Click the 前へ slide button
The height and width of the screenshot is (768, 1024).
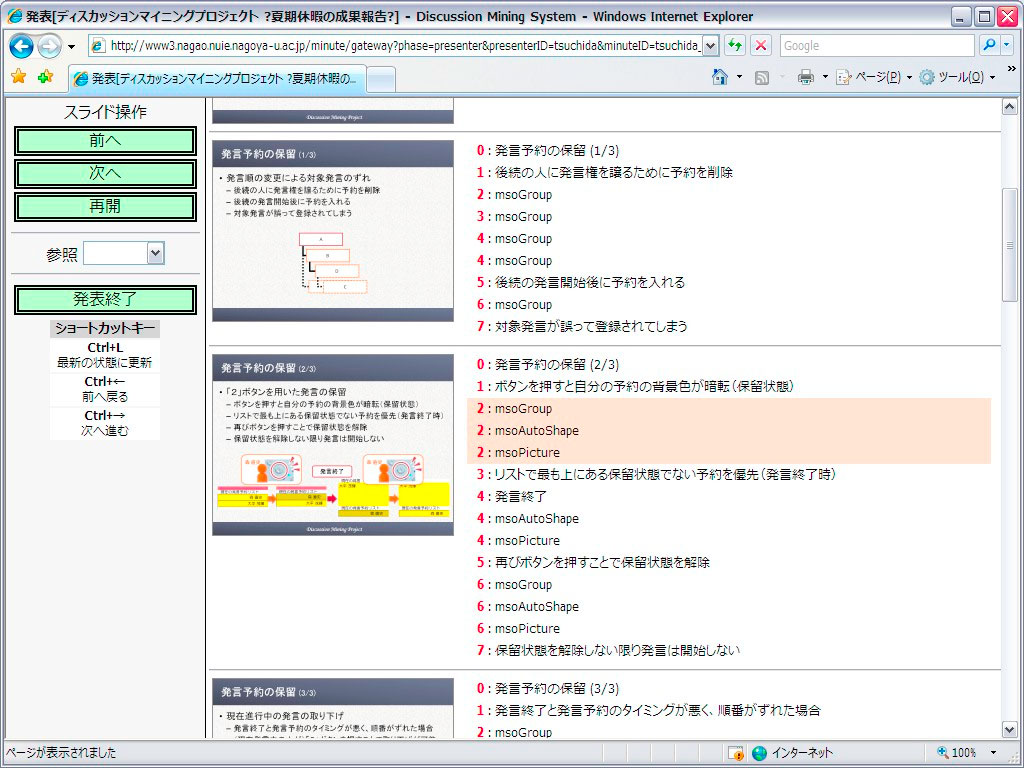click(x=105, y=141)
